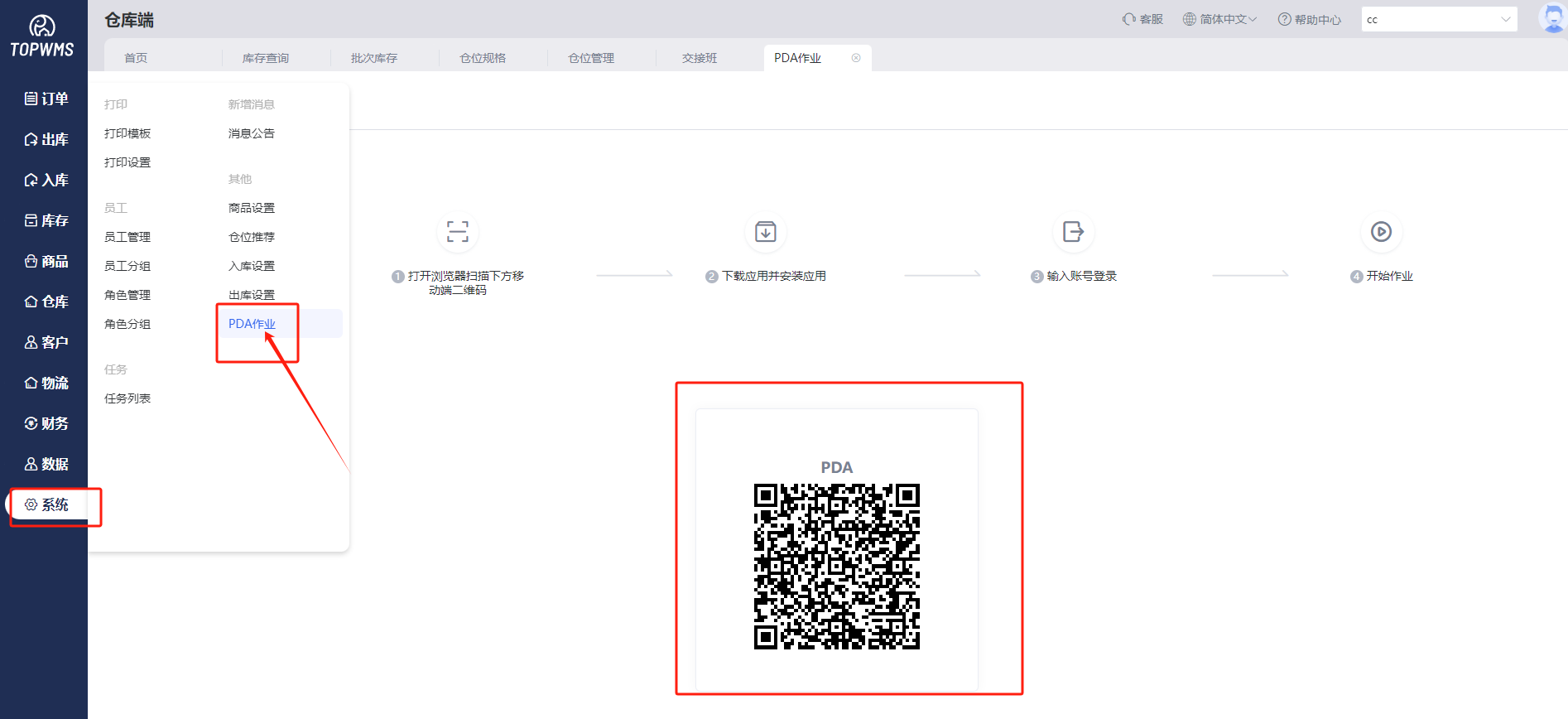Switch to the 仓位规格 tab
This screenshot has width=1568, height=719.
point(483,58)
